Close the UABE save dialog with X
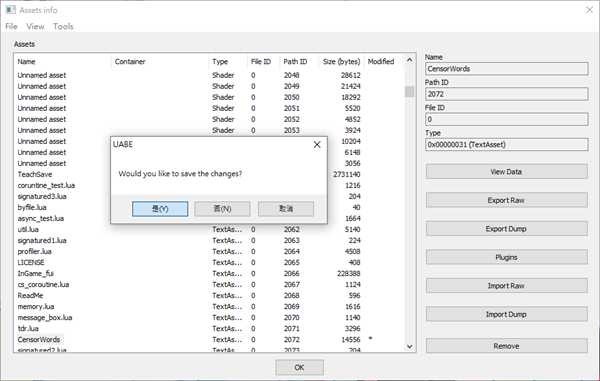Image resolution: width=600 pixels, height=381 pixels. point(317,145)
